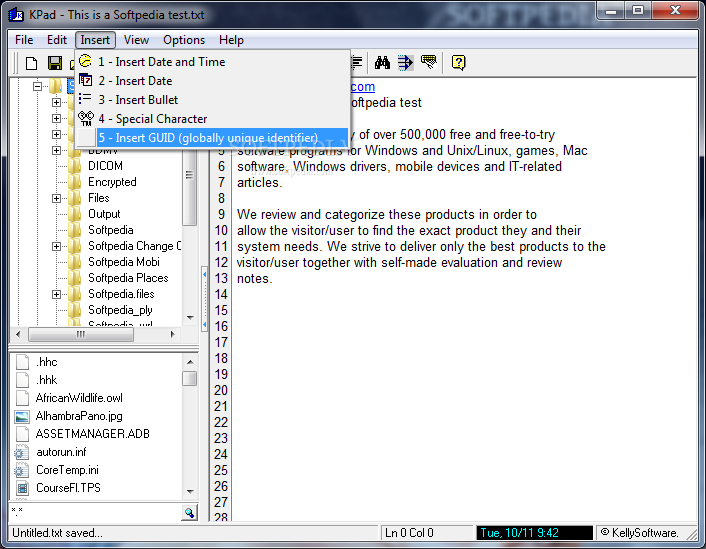This screenshot has width=706, height=549.
Task: Click the New document toolbar icon
Action: tap(31, 63)
